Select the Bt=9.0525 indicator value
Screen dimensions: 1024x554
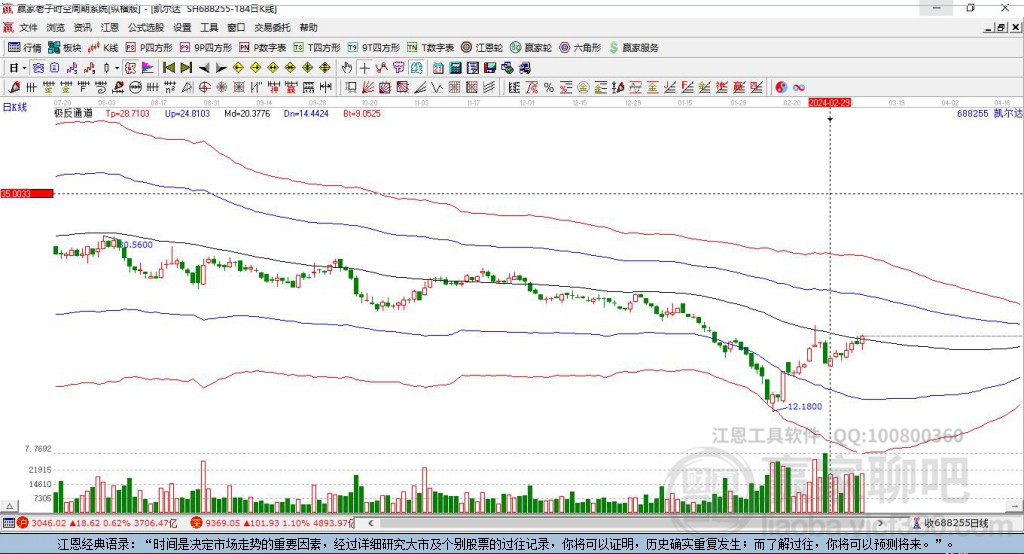tap(362, 113)
